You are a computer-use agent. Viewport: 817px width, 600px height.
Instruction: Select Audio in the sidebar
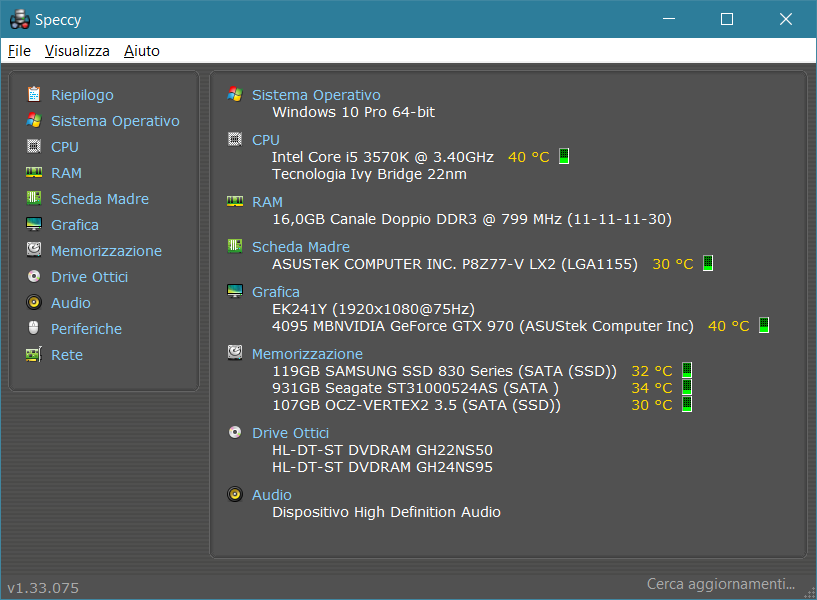71,303
